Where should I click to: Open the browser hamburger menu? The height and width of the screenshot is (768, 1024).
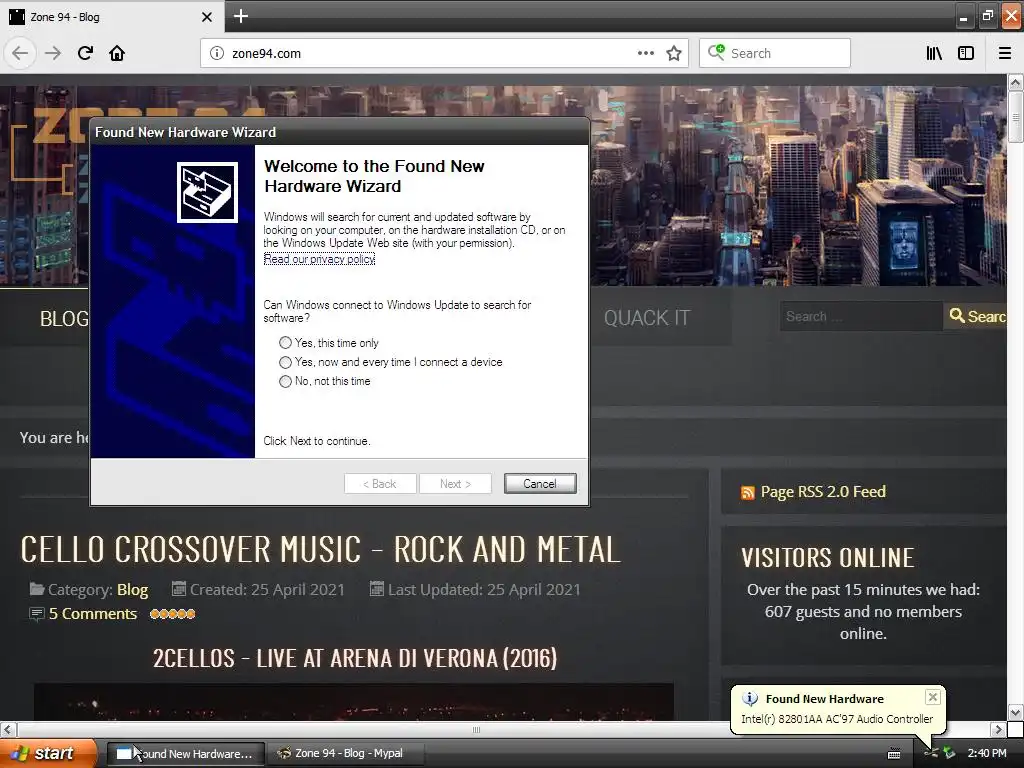[x=1004, y=54]
